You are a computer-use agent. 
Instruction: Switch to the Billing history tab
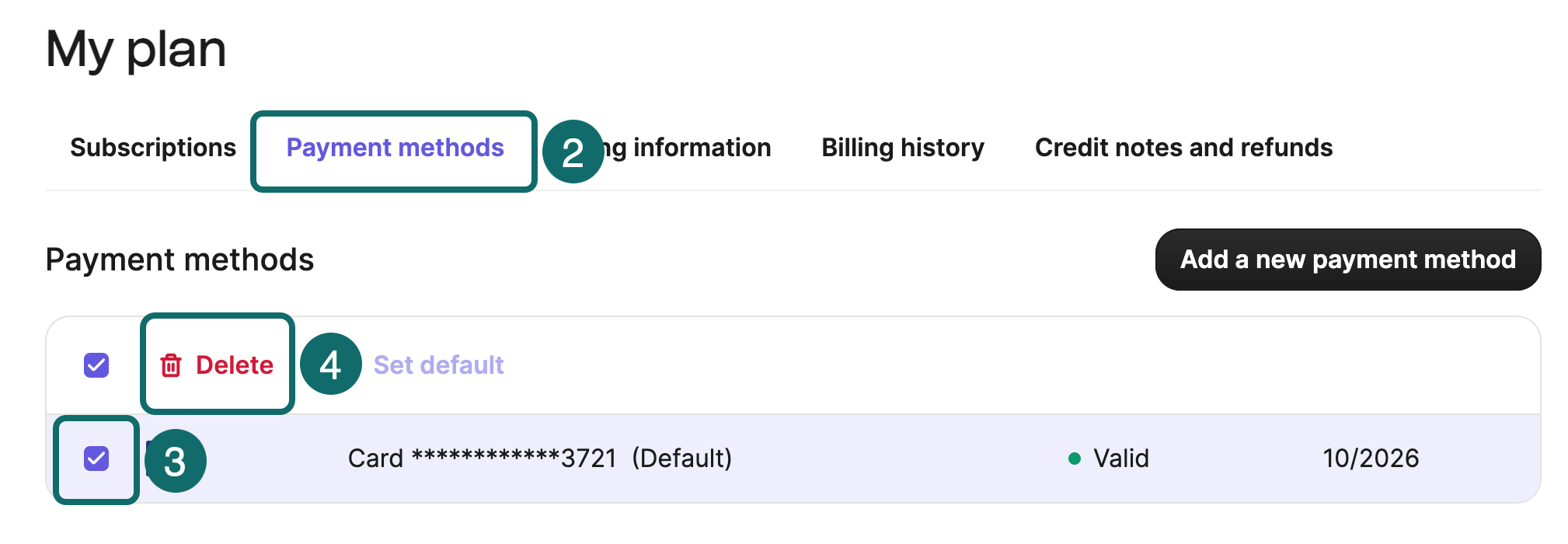tap(903, 148)
